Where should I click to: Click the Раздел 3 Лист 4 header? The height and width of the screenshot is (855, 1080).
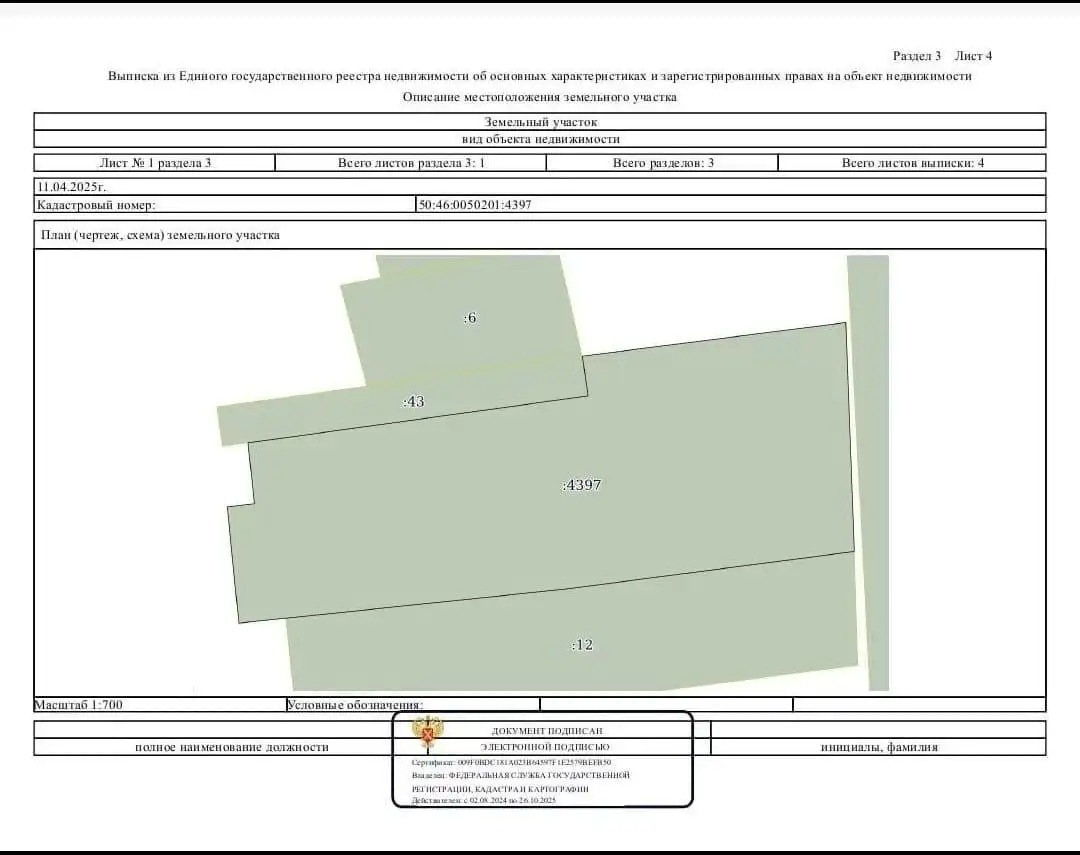tap(941, 56)
